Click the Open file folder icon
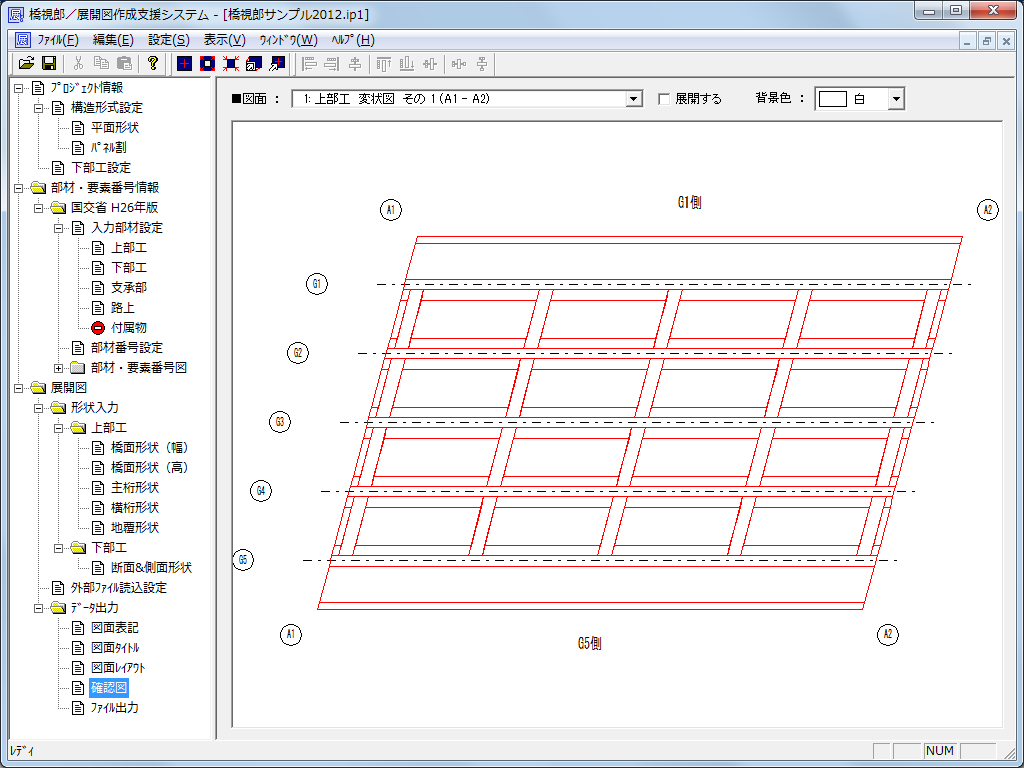This screenshot has height=768, width=1024. [x=26, y=64]
